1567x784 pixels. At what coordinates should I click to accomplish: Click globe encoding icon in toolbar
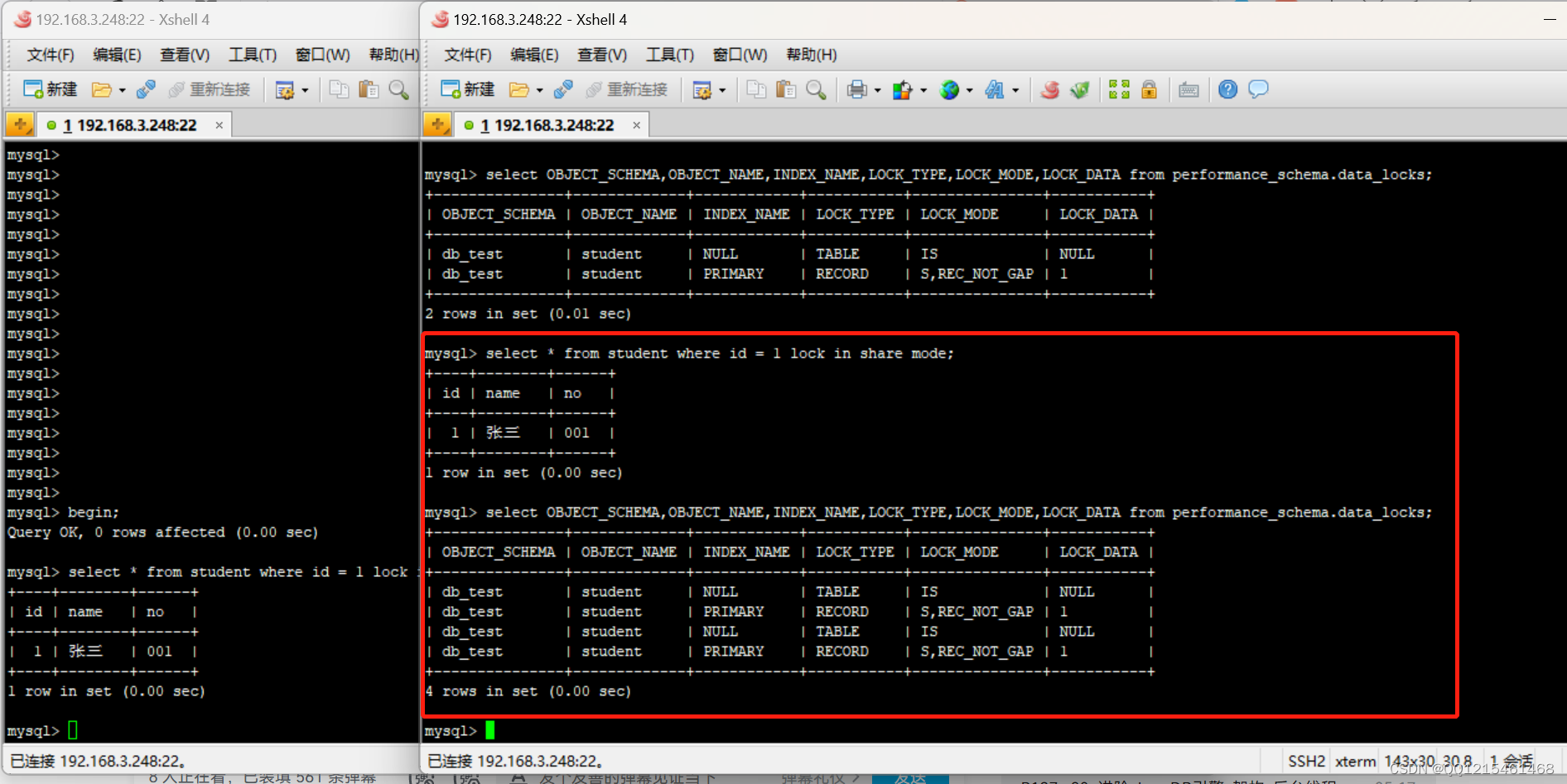[949, 89]
